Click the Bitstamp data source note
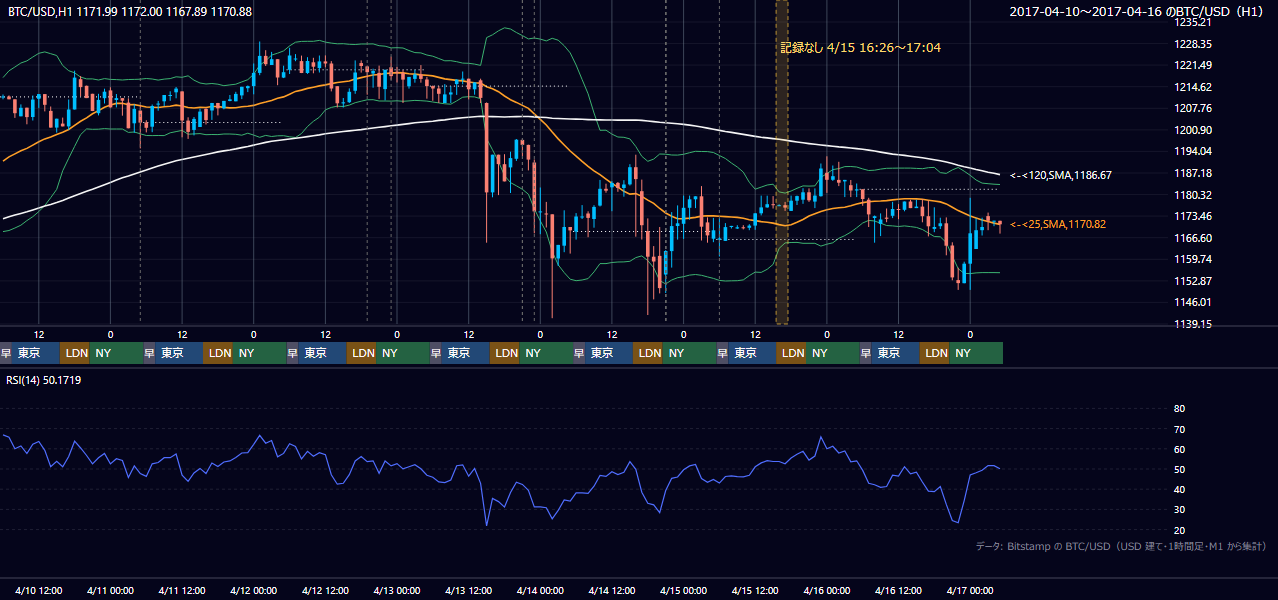Screen dimensions: 1278x600 (1121, 546)
